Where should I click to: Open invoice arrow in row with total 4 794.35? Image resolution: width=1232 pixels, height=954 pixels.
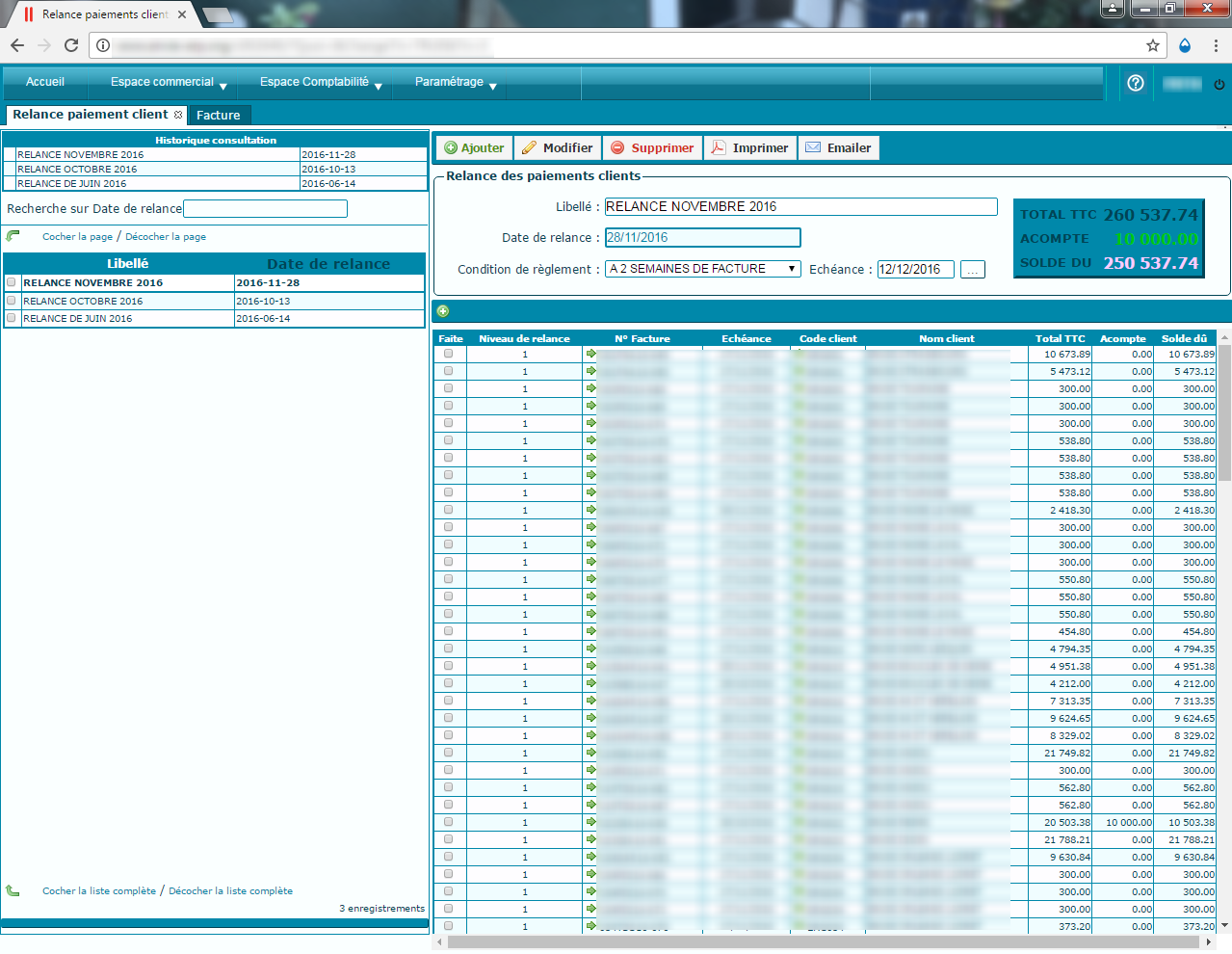pos(590,649)
